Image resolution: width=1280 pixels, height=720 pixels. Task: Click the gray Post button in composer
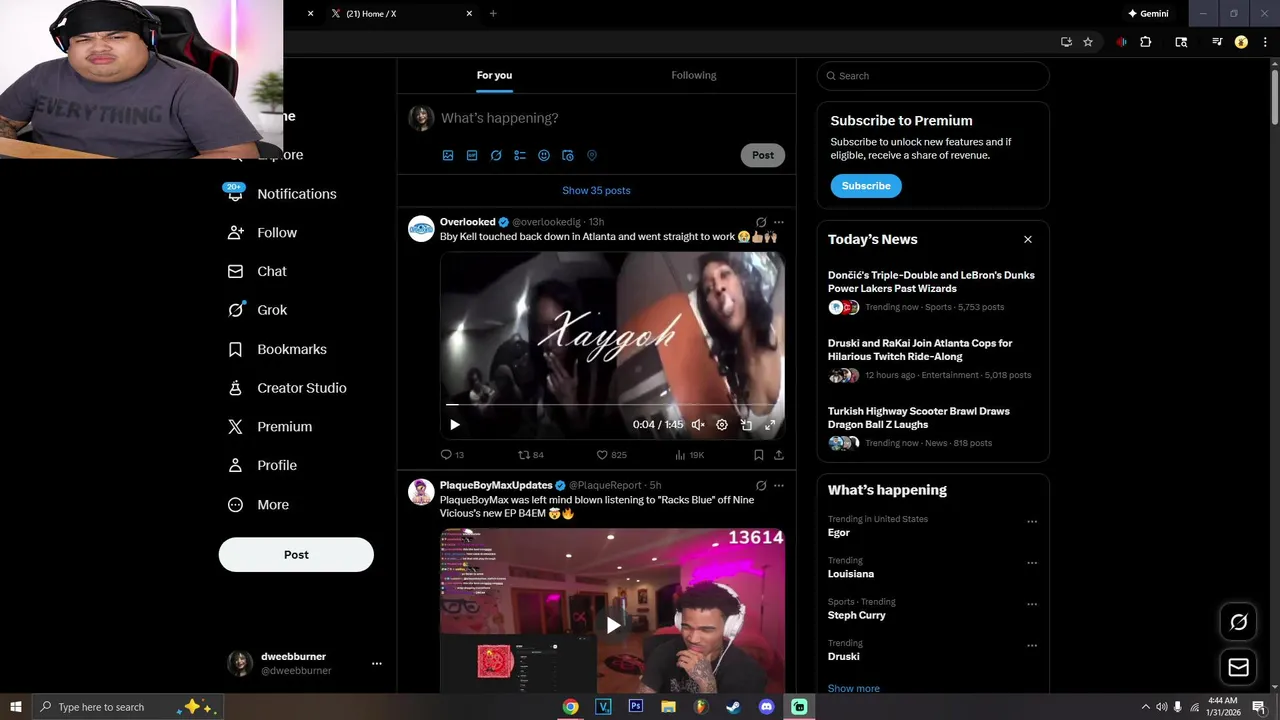pos(763,155)
